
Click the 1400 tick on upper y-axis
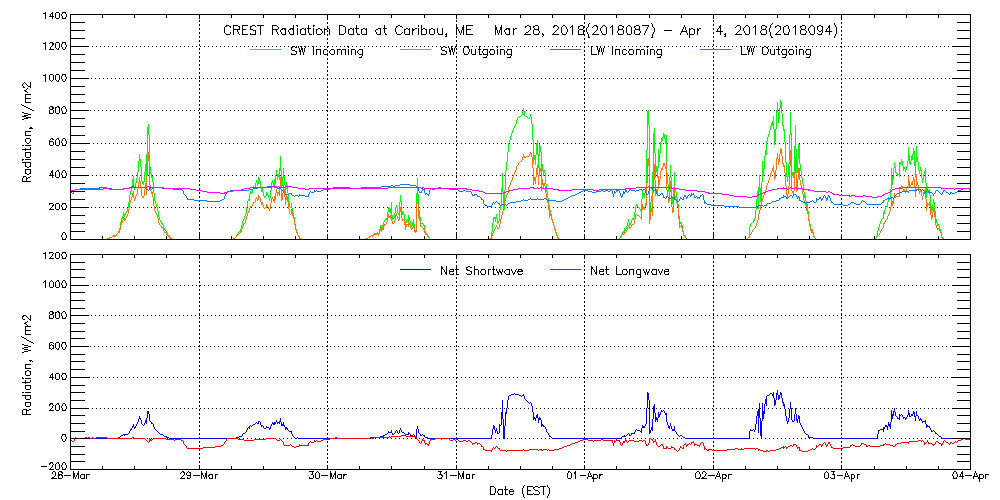click(54, 17)
